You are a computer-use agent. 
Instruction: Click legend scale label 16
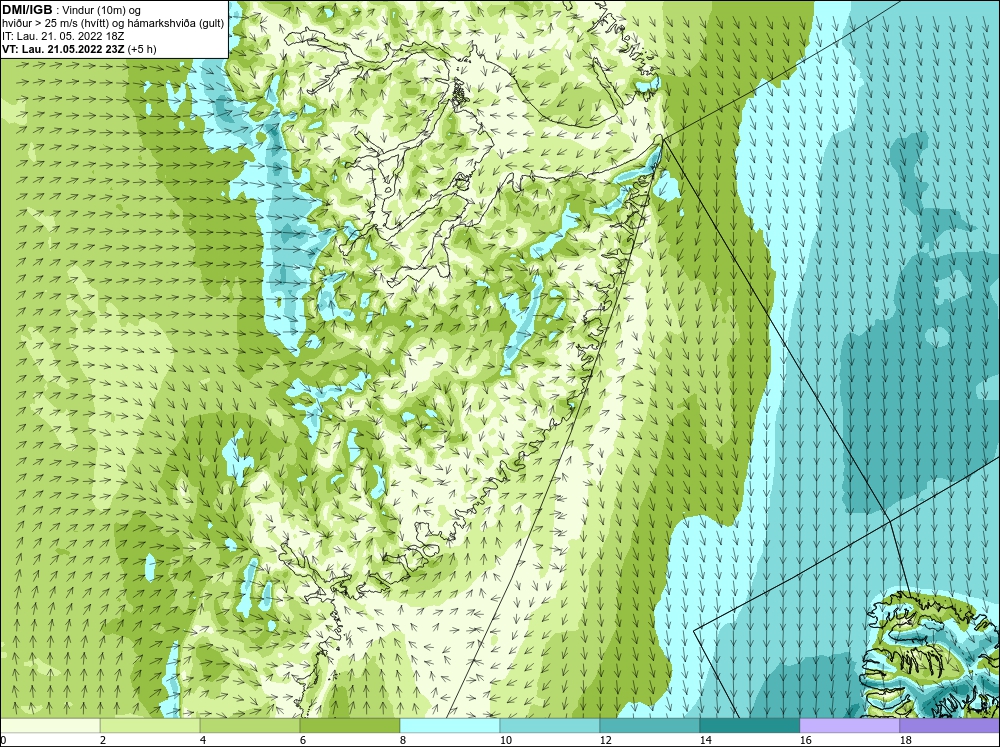pos(805,740)
